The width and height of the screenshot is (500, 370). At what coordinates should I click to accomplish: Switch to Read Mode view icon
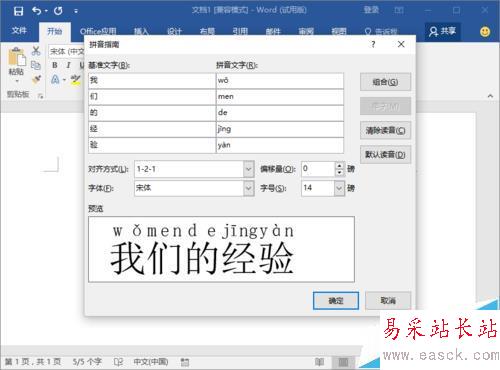pyautogui.click(x=319, y=362)
